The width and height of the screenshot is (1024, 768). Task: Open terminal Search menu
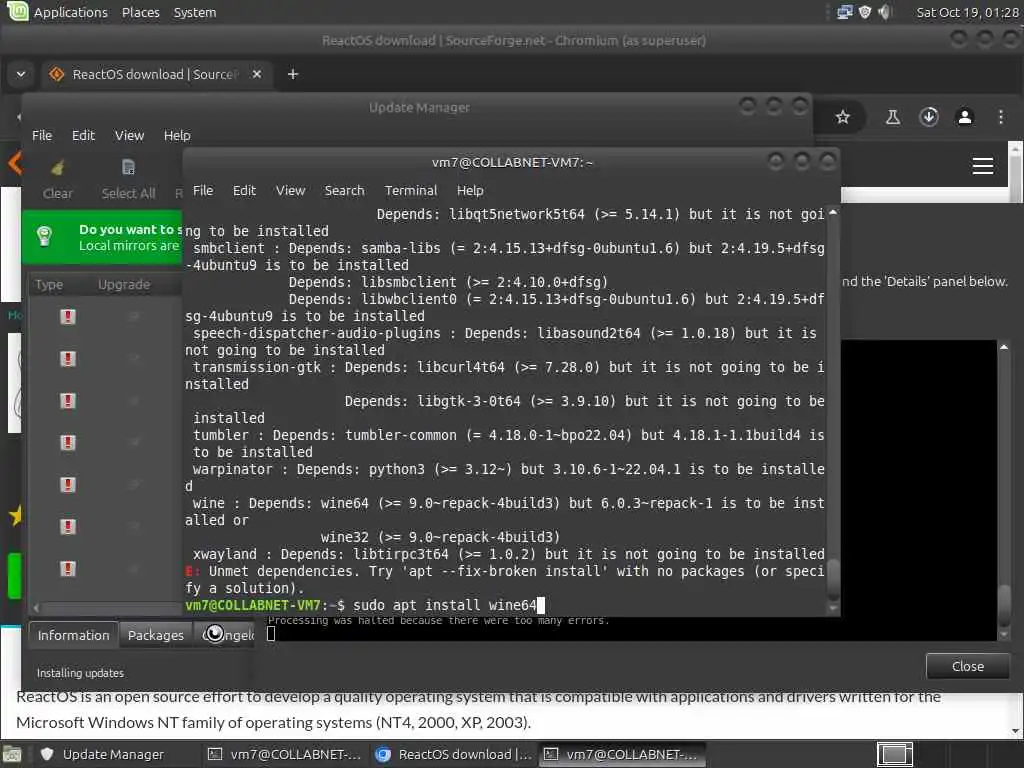(x=344, y=191)
